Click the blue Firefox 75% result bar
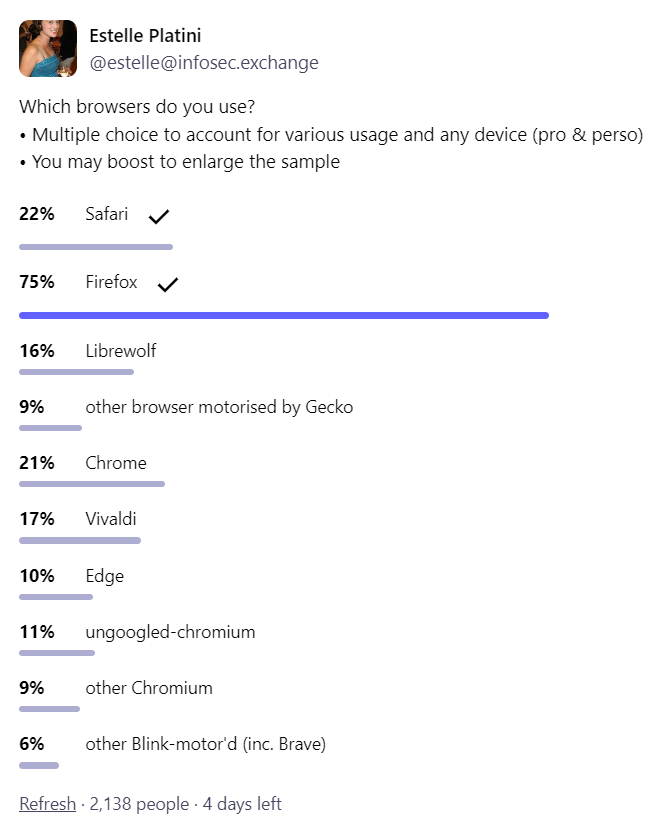Viewport: 658px width, 838px height. pos(284,315)
